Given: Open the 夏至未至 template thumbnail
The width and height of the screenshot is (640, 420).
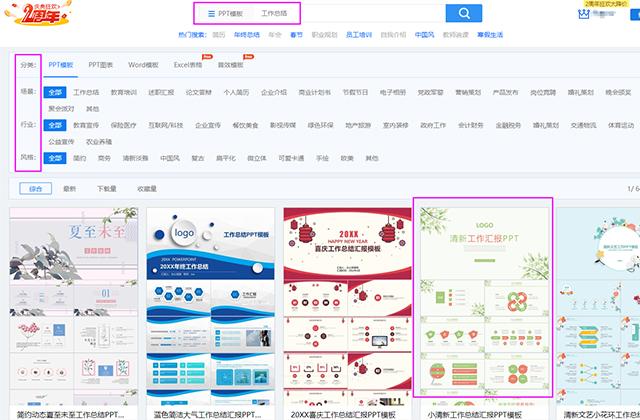Looking at the screenshot, I should click(x=73, y=306).
